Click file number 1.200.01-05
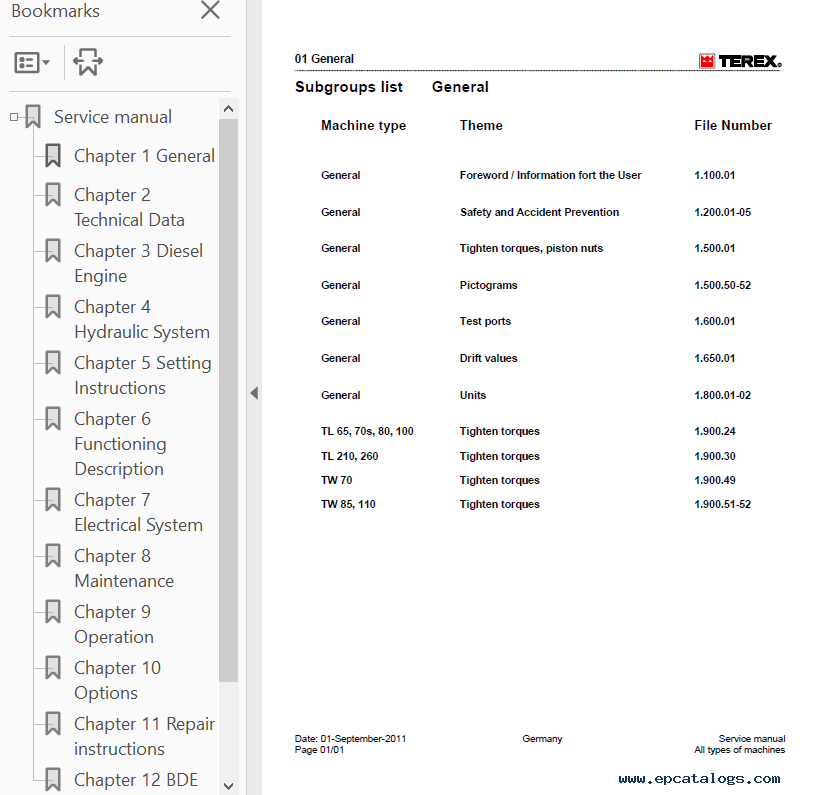This screenshot has height=795, width=831. point(722,213)
